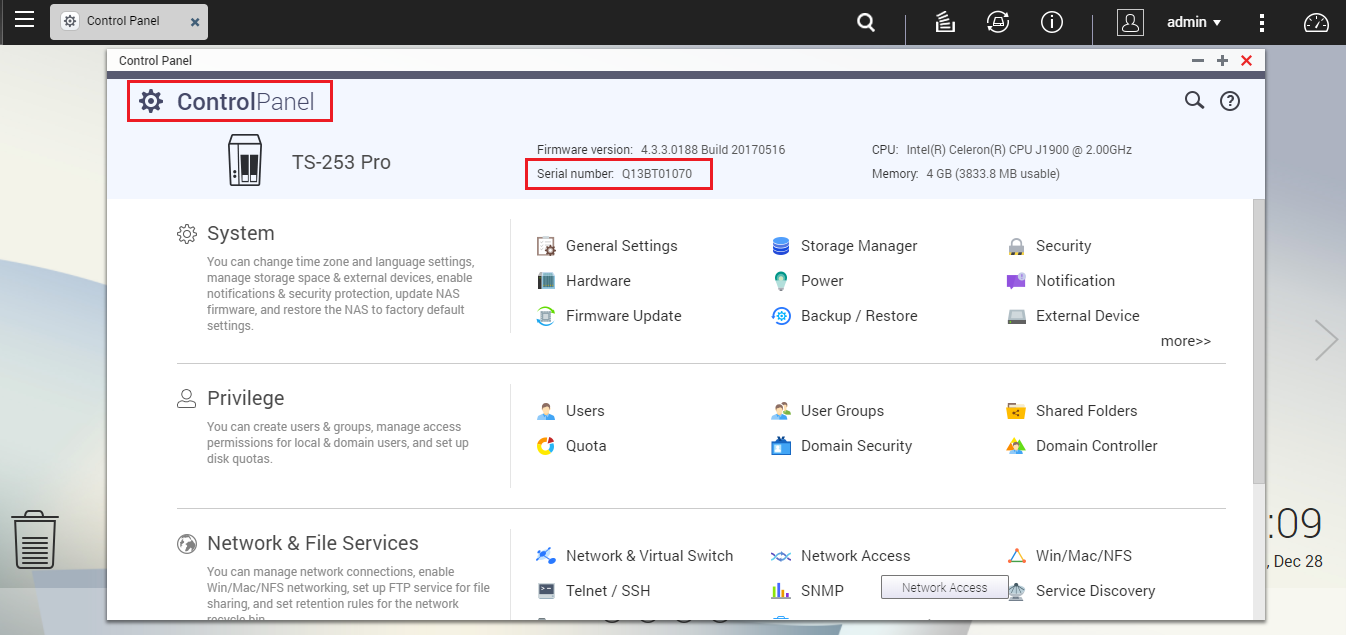Viewport: 1346px width, 635px height.
Task: Open Quota settings
Action: [x=572, y=446]
